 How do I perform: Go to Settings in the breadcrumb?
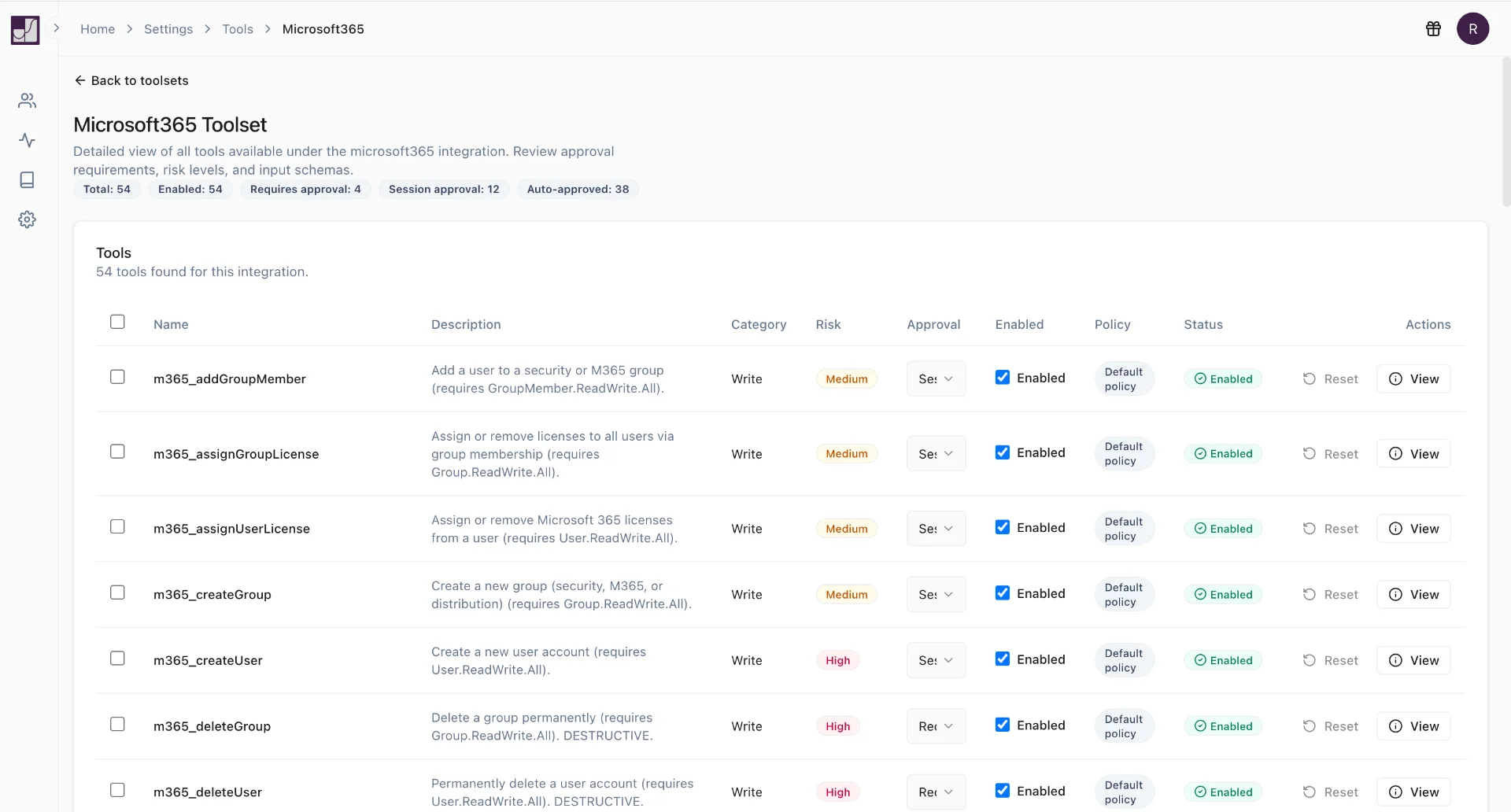168,29
